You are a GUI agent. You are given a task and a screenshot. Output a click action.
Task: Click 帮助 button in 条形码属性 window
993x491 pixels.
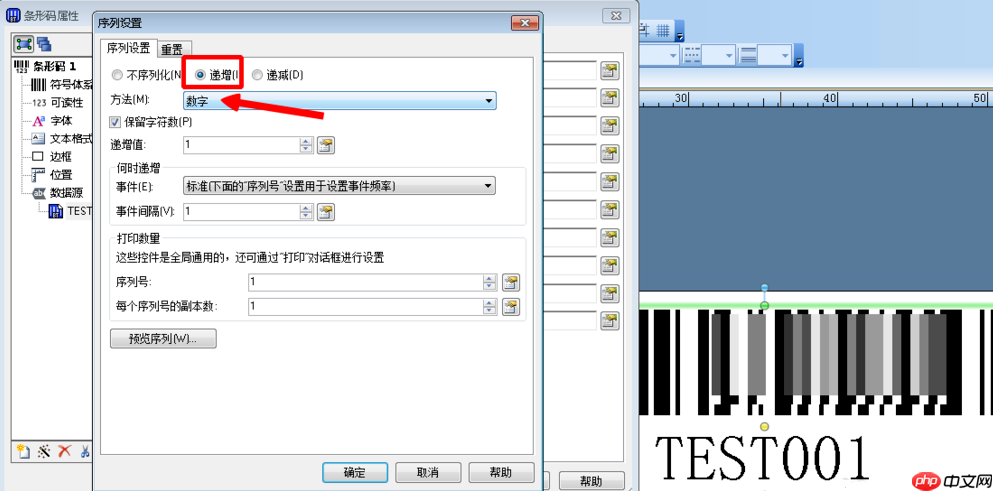tap(592, 480)
